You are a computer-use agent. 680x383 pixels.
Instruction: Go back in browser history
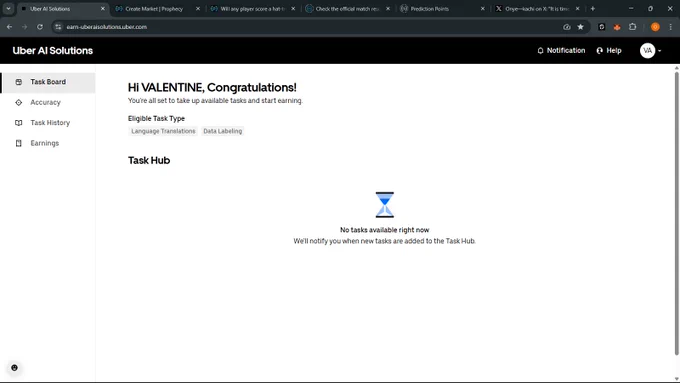[x=10, y=27]
